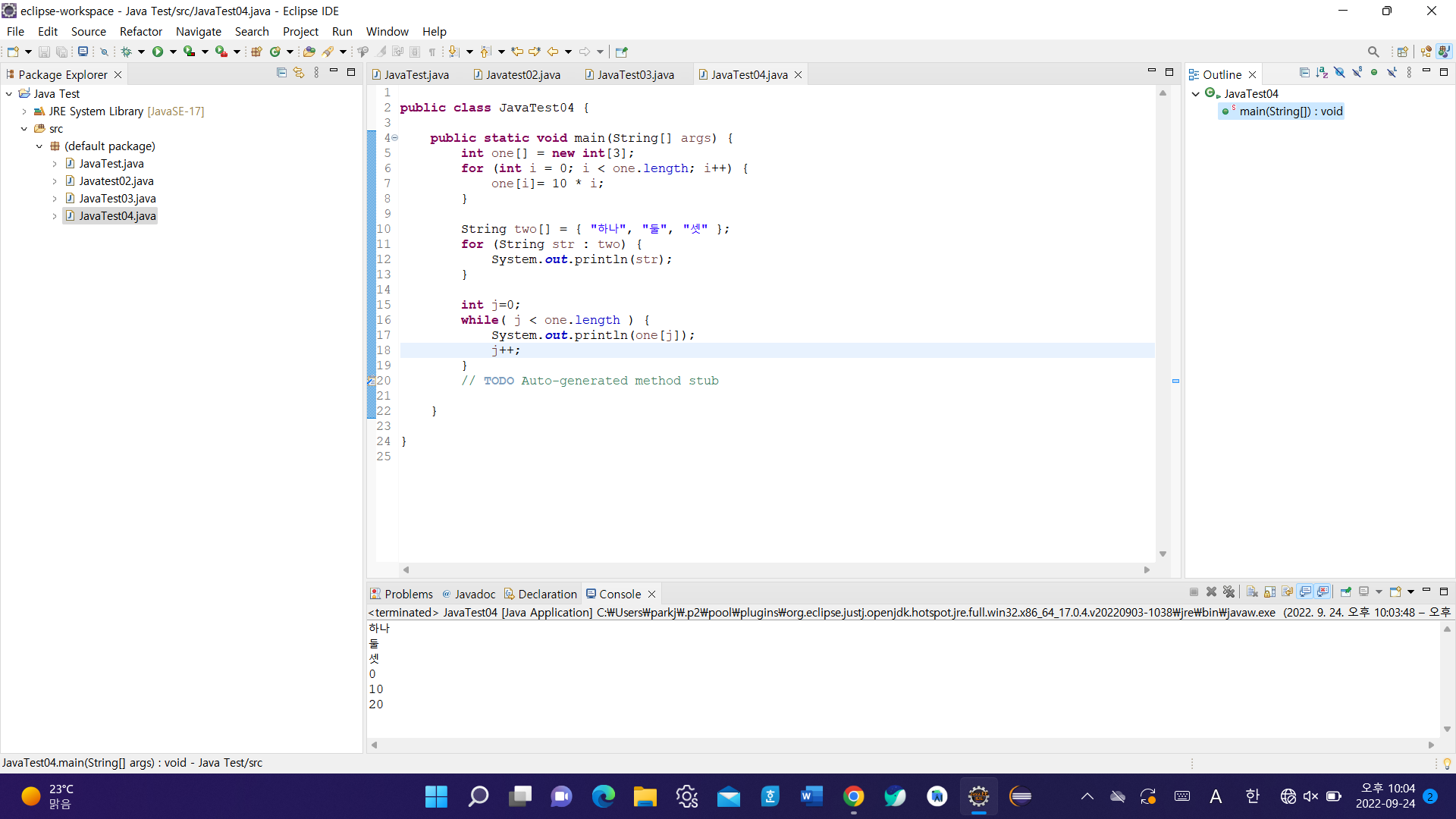Click the Debug bug icon
Screen dimensions: 1456x819
tap(127, 52)
